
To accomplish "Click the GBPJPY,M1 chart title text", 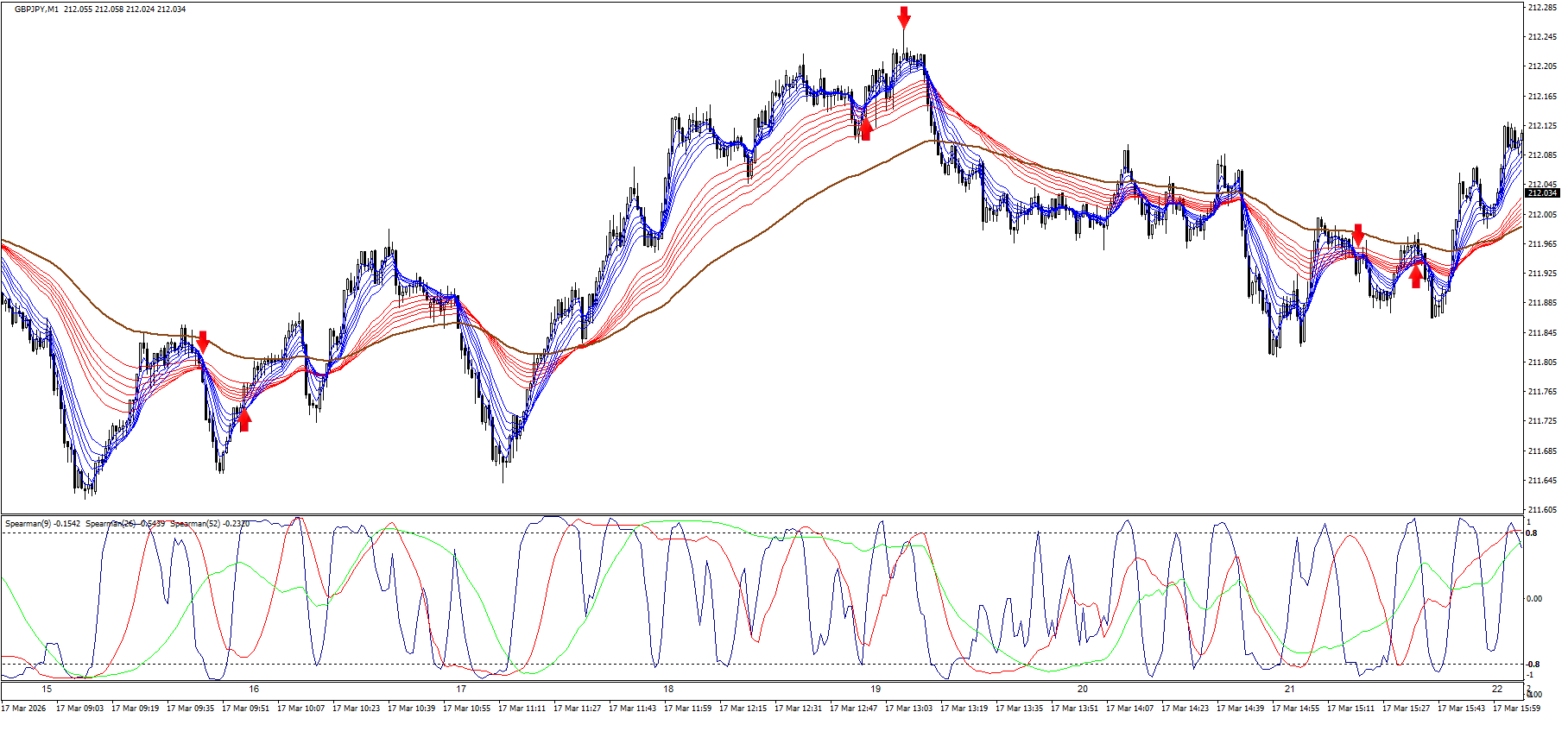I will 36,9.
